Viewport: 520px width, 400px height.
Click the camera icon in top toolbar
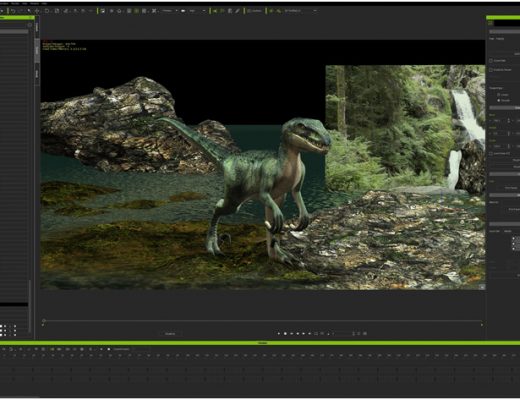pyautogui.click(x=183, y=11)
